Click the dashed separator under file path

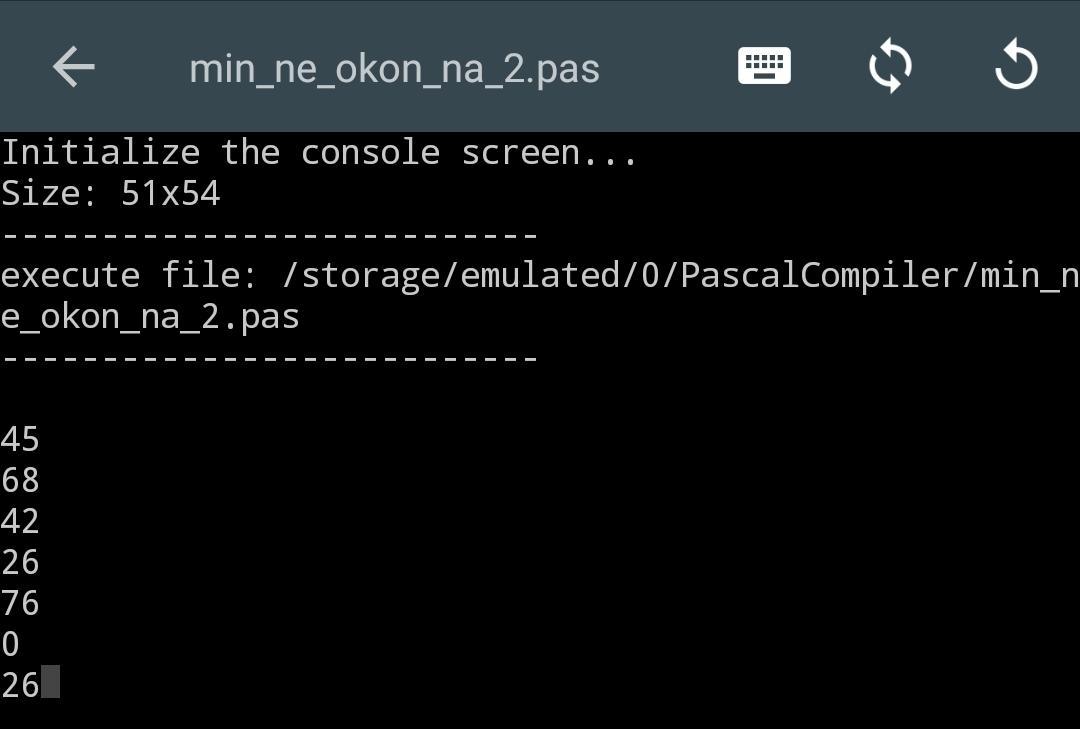(x=270, y=358)
